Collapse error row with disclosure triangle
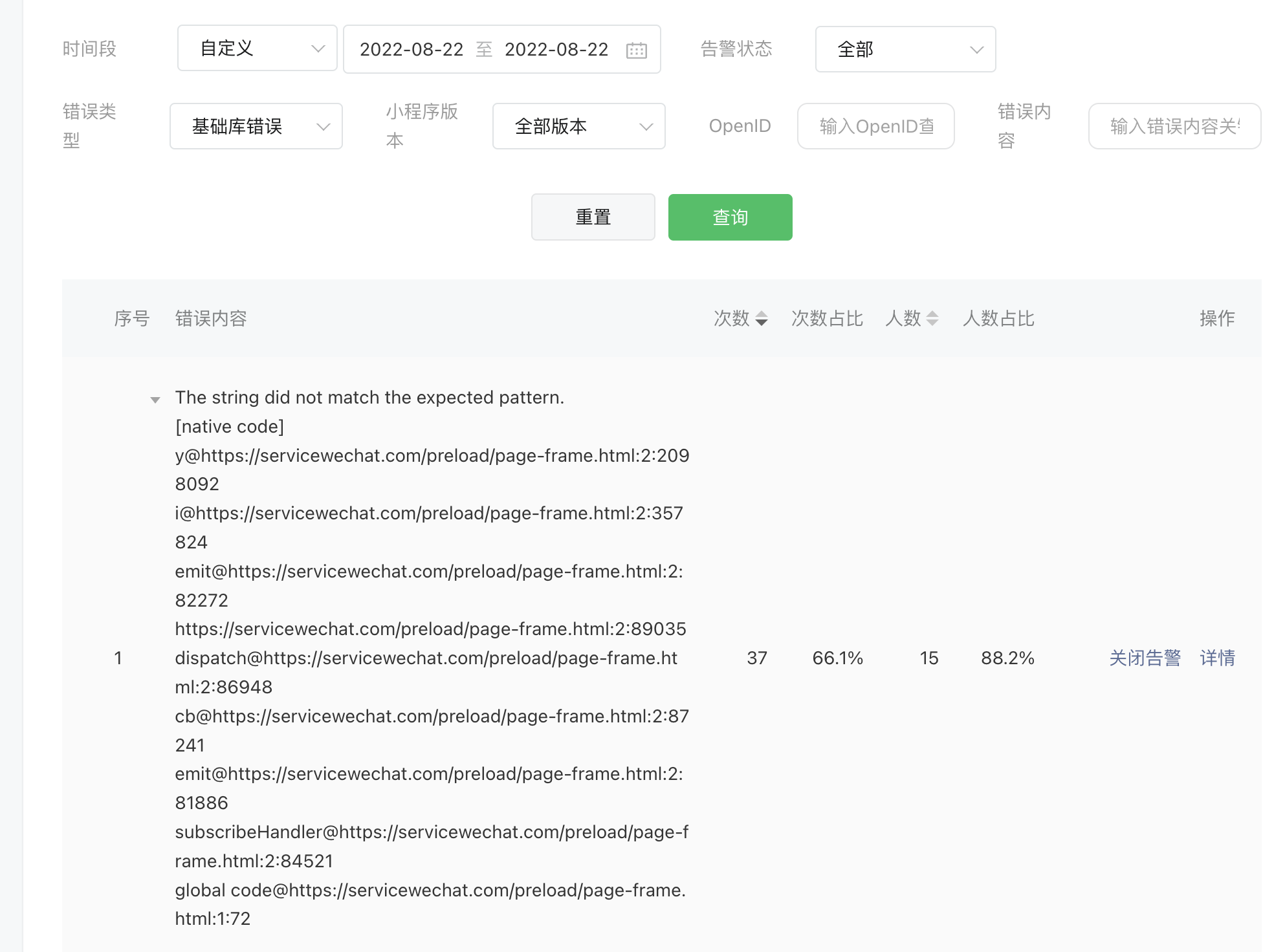 [x=155, y=400]
